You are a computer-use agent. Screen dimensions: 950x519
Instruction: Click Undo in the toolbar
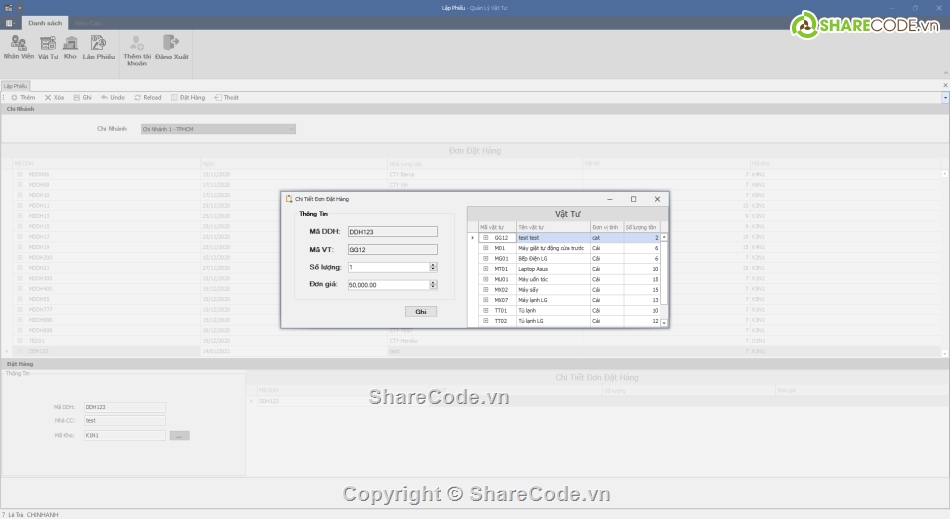pyautogui.click(x=113, y=98)
